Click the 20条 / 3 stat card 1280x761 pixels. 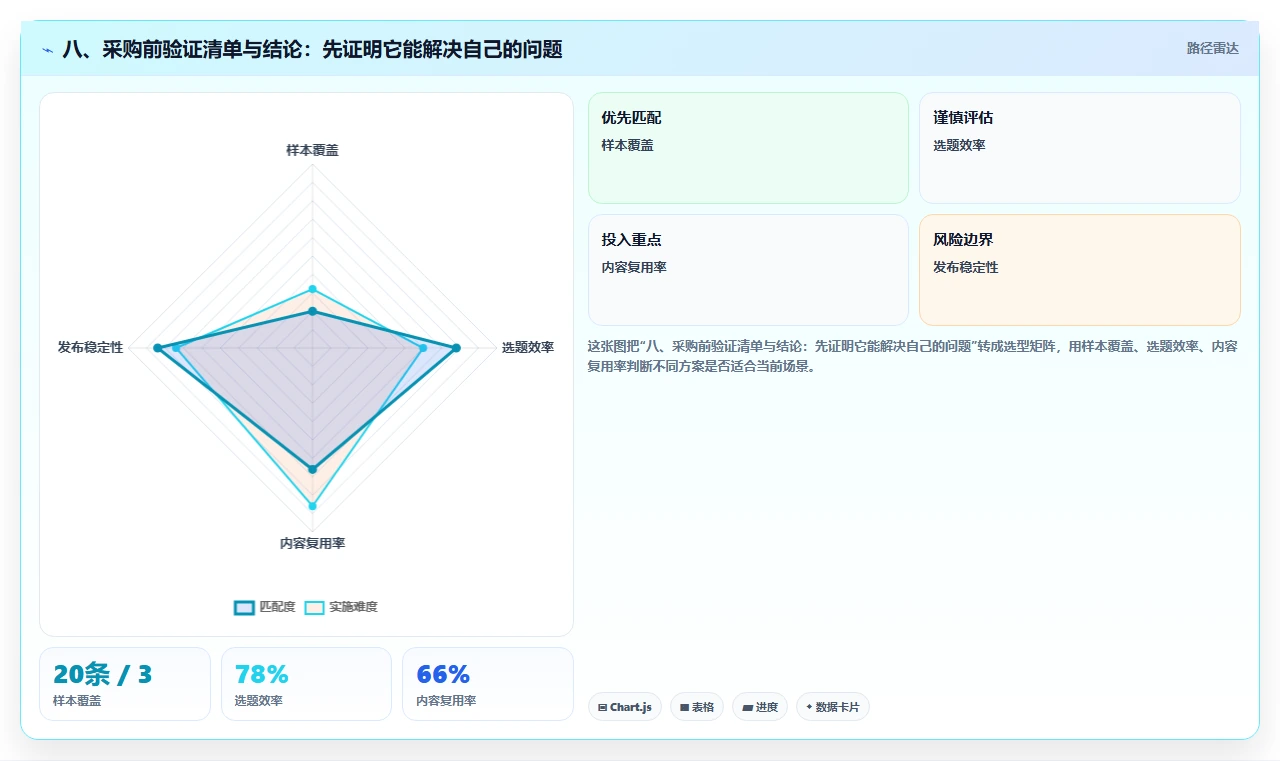pyautogui.click(x=125, y=684)
